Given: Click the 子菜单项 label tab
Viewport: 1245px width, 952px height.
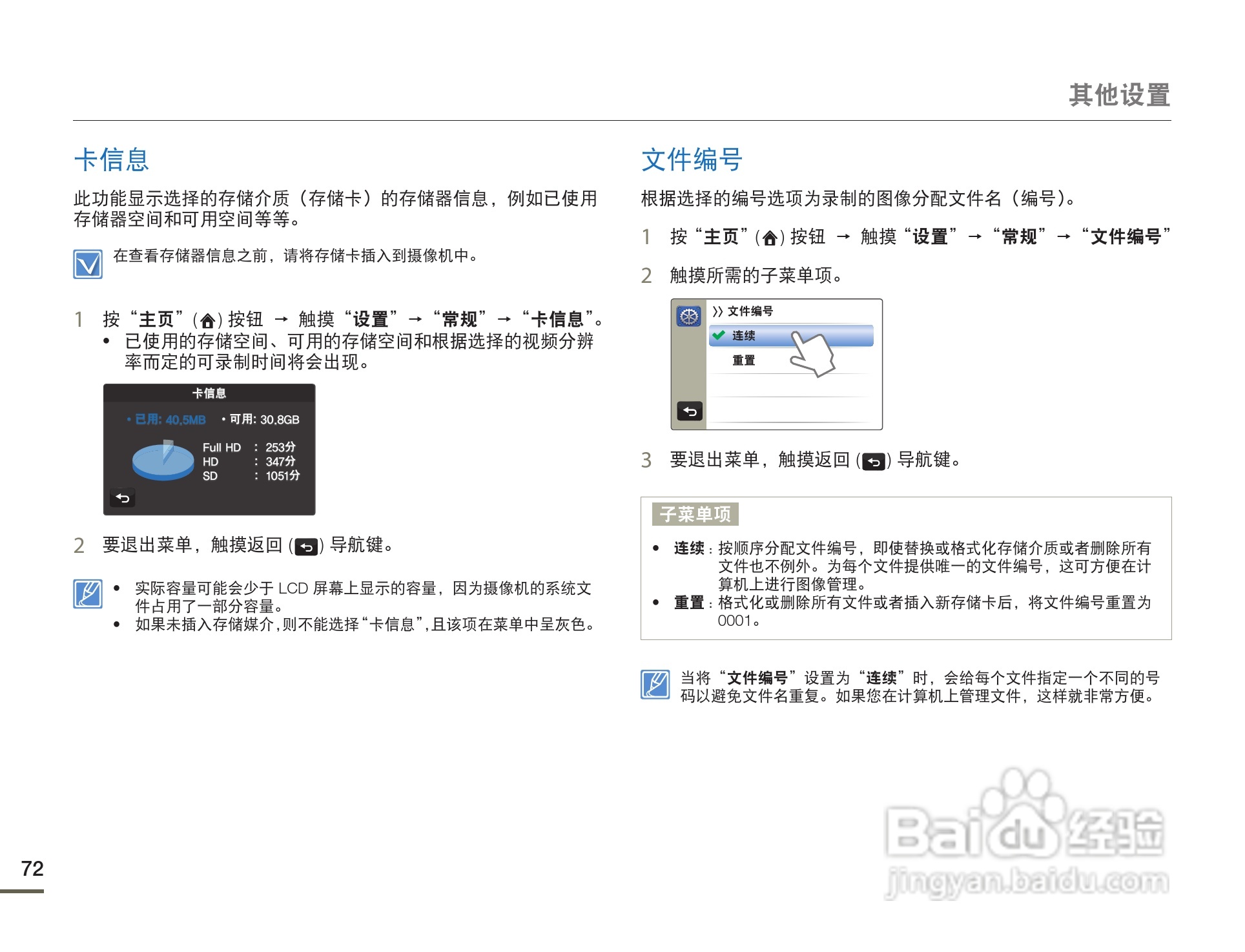Looking at the screenshot, I should (x=695, y=514).
